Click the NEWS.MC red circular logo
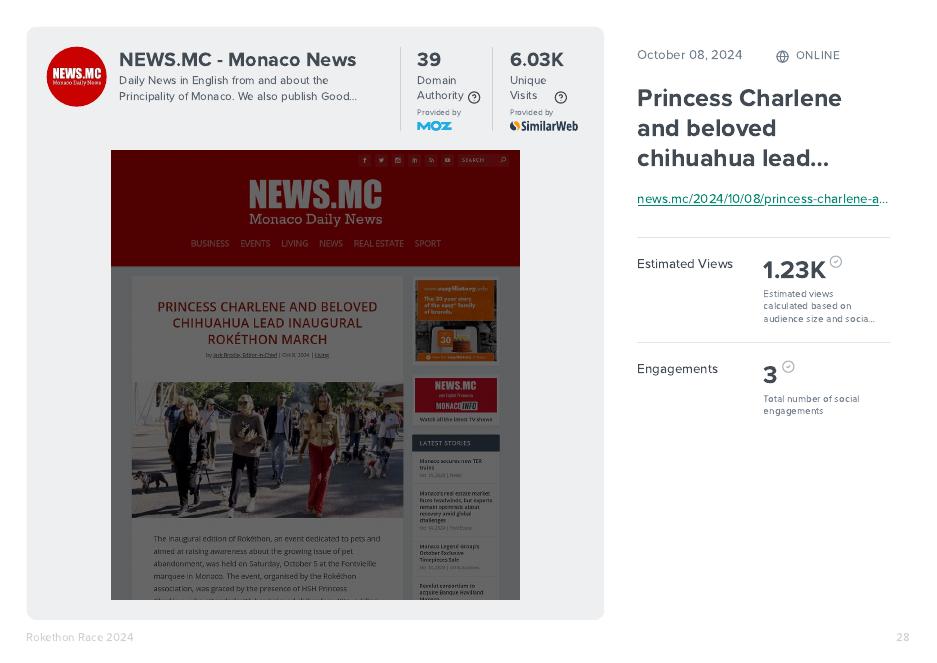This screenshot has width=937, height=663. tap(76, 77)
